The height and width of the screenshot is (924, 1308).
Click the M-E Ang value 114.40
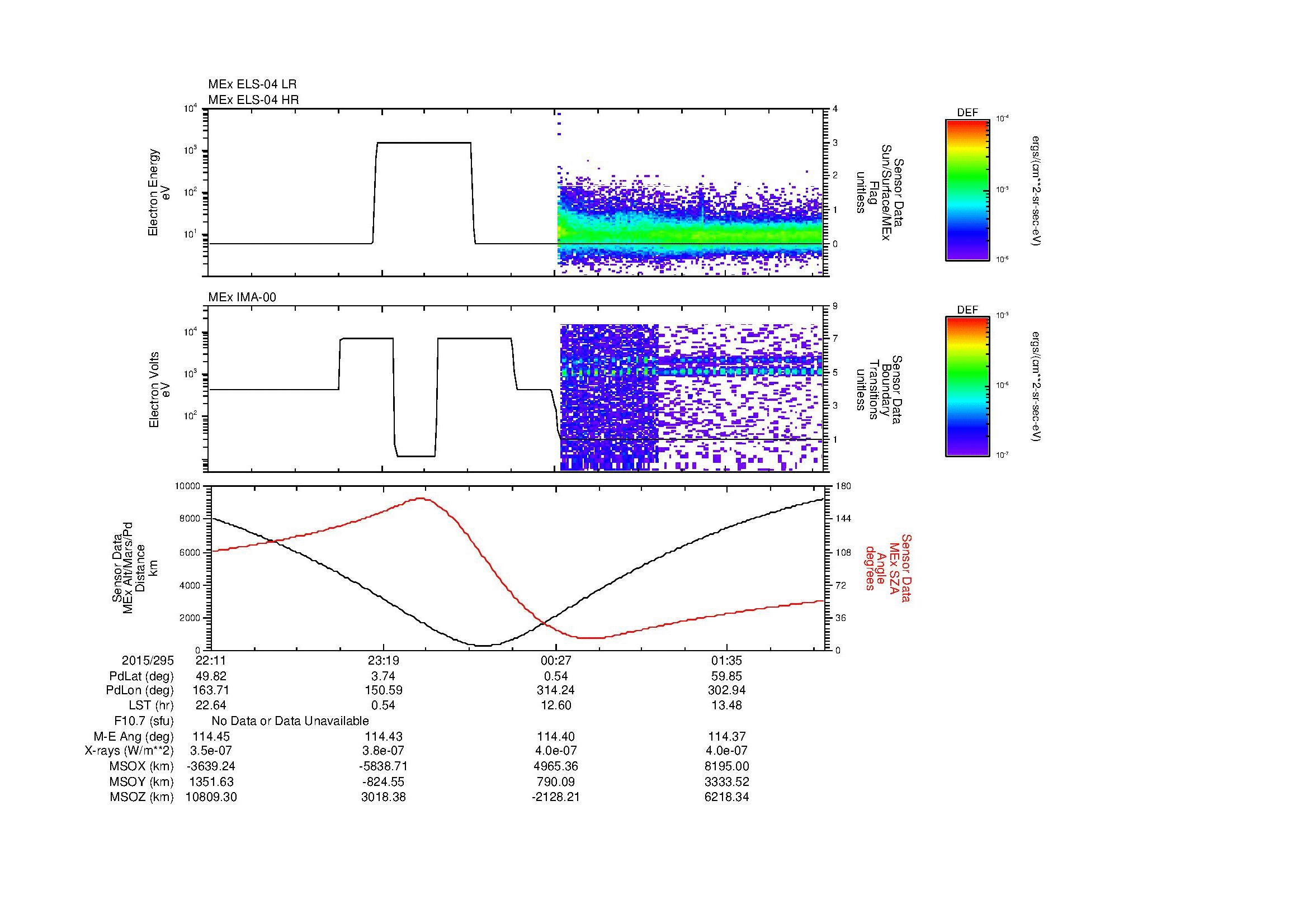click(x=556, y=737)
